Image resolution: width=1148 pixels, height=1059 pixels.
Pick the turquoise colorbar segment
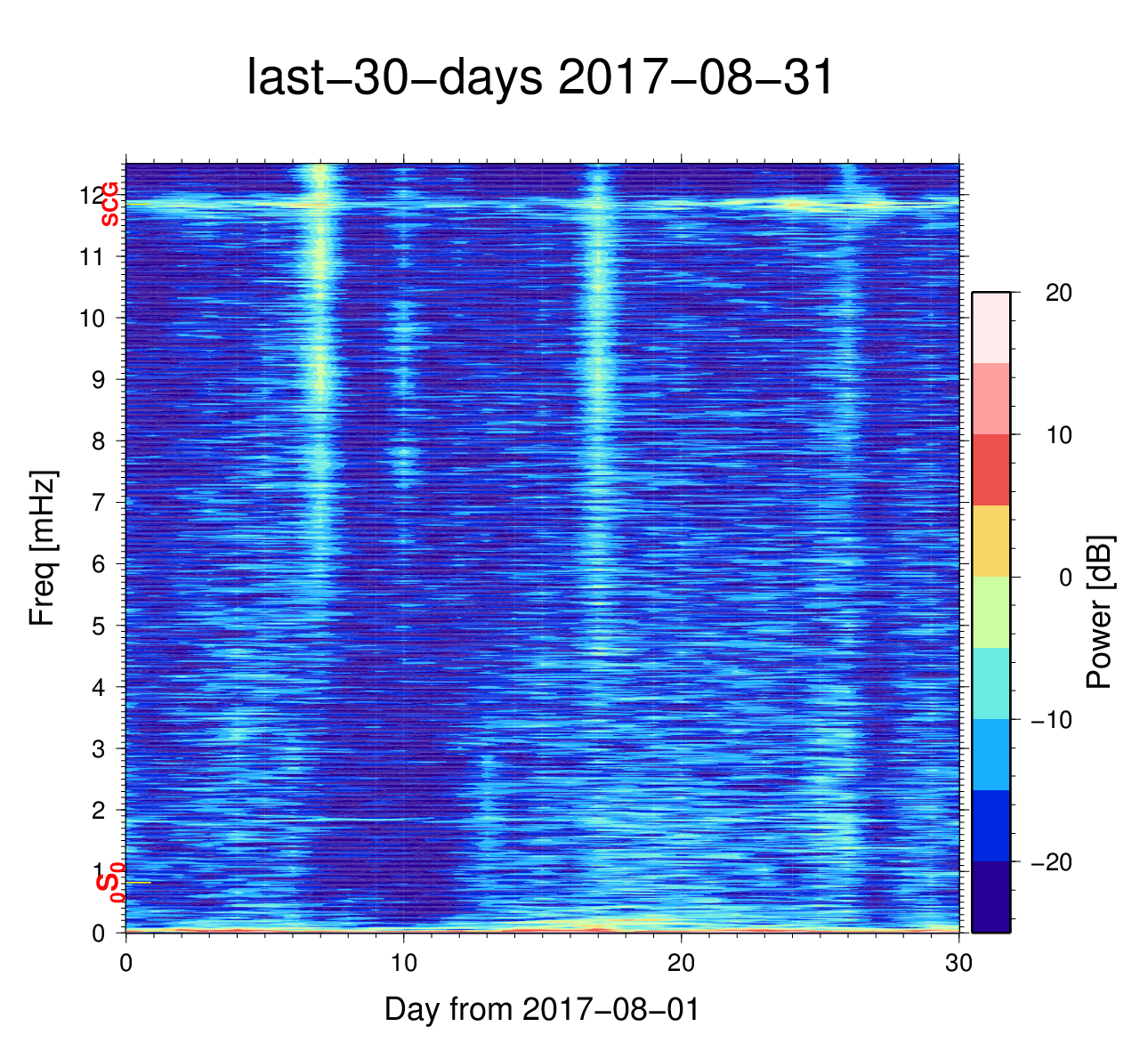(990, 683)
